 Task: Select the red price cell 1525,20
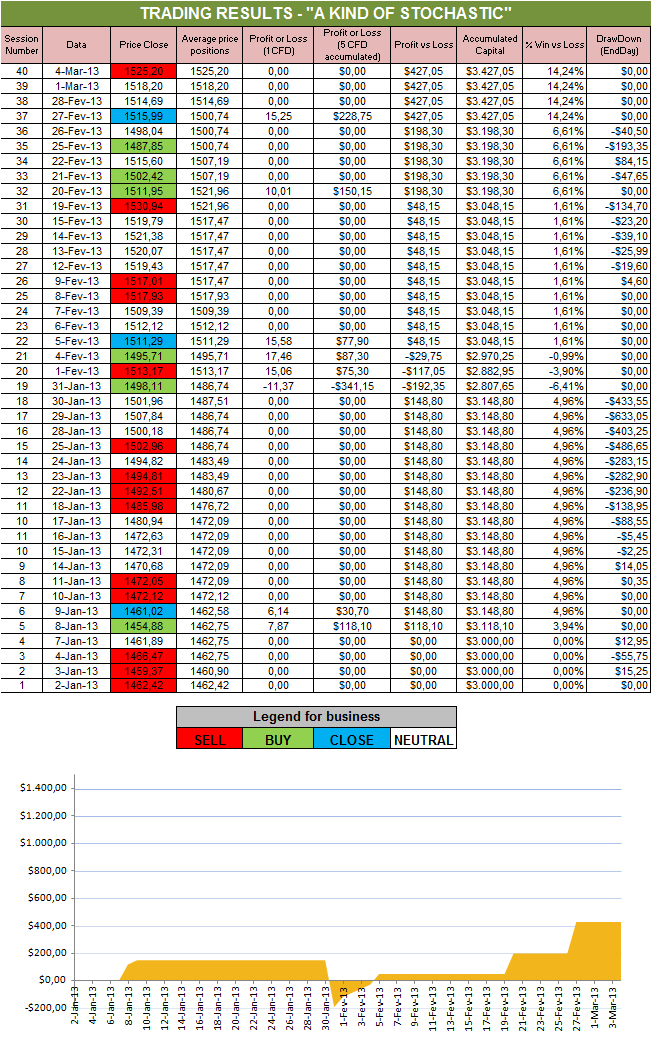[x=144, y=71]
